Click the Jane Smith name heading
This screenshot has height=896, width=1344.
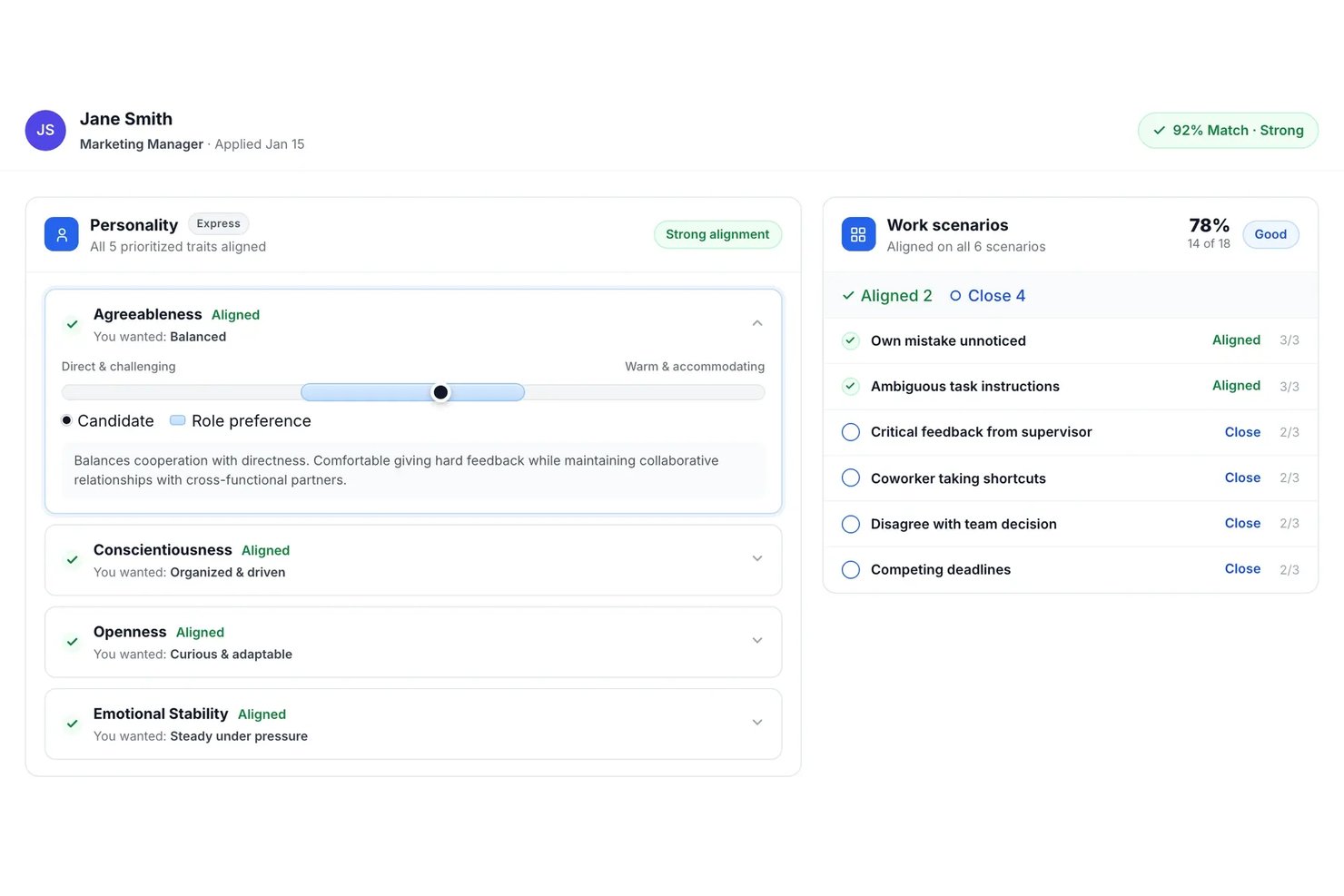coord(126,119)
